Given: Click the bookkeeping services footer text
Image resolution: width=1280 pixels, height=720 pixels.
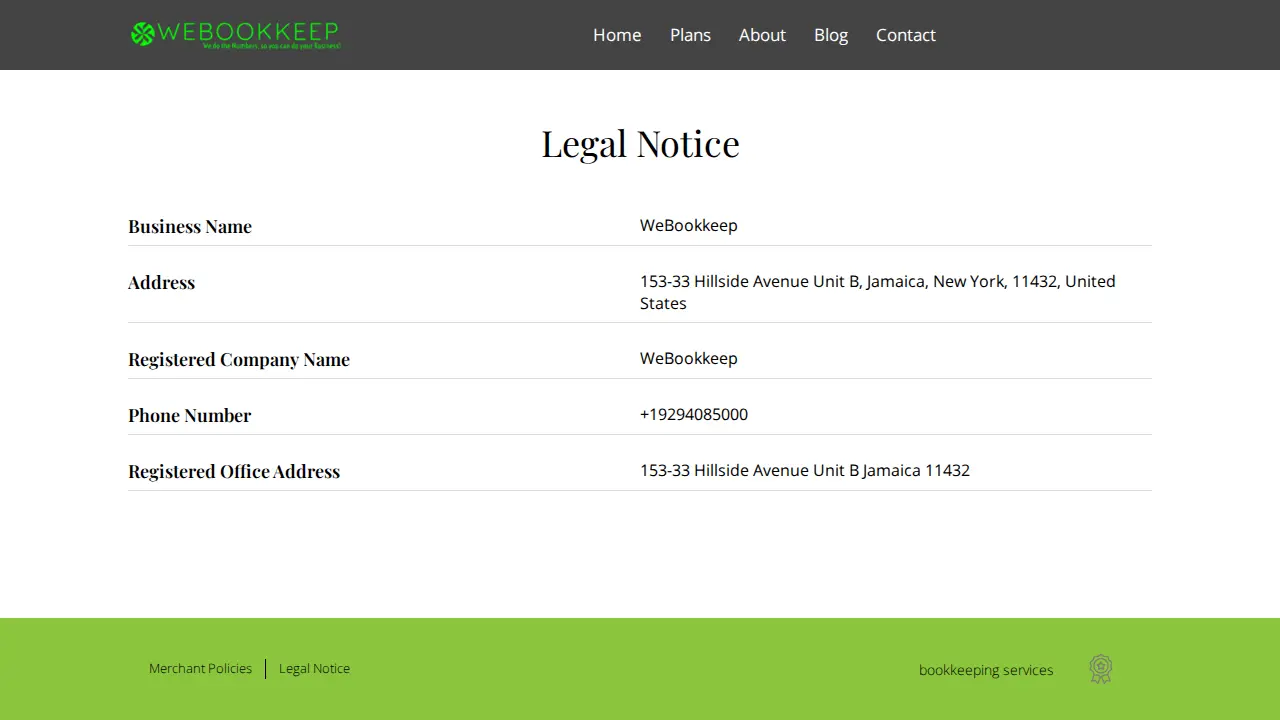Looking at the screenshot, I should click(x=986, y=670).
